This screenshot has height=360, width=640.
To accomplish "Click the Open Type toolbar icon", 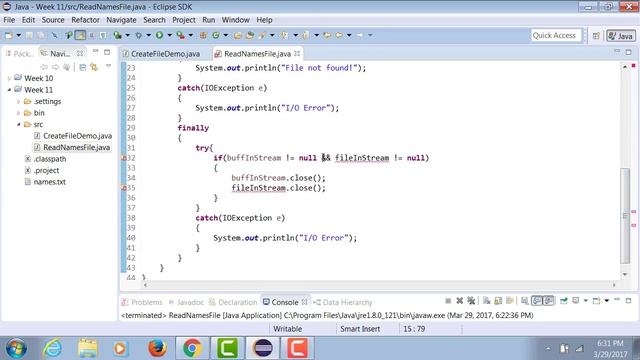I will click(237, 36).
